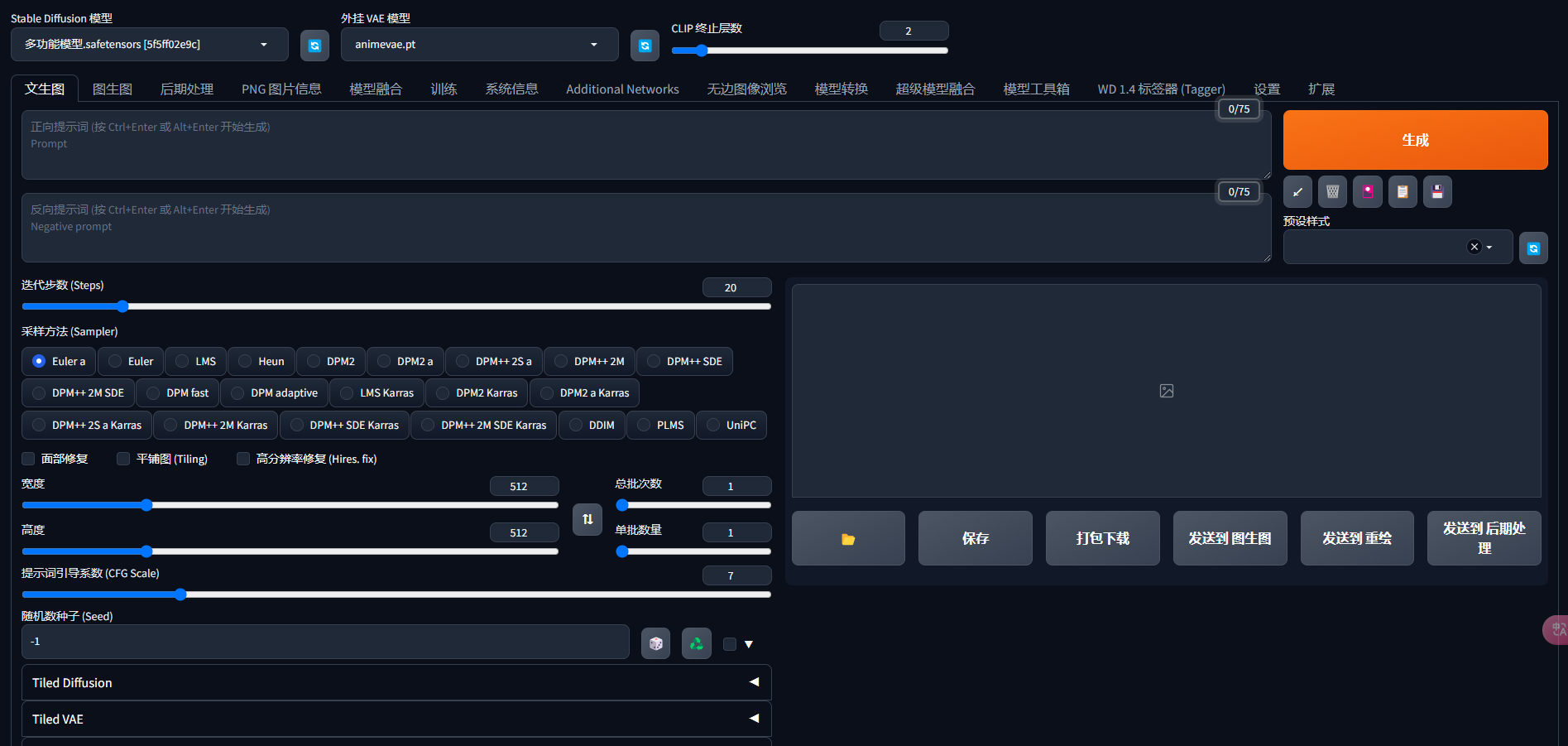Open the output folder with folder icon

tap(848, 539)
